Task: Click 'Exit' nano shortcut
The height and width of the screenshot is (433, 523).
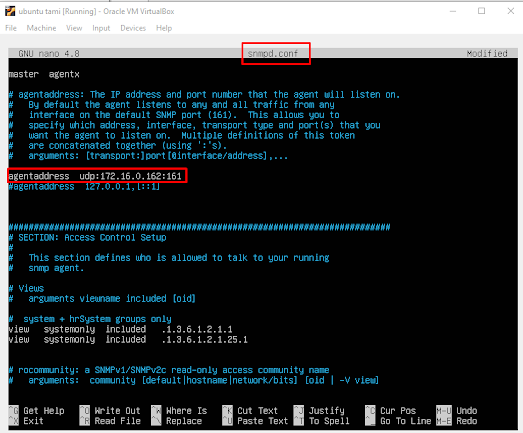Action: pos(26,421)
